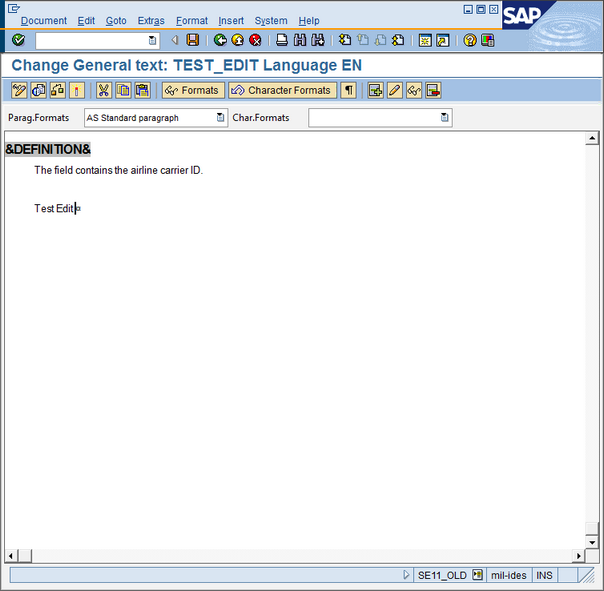Click the Paste clipboard icon
Image resolution: width=604 pixels, height=591 pixels.
pyautogui.click(x=143, y=91)
